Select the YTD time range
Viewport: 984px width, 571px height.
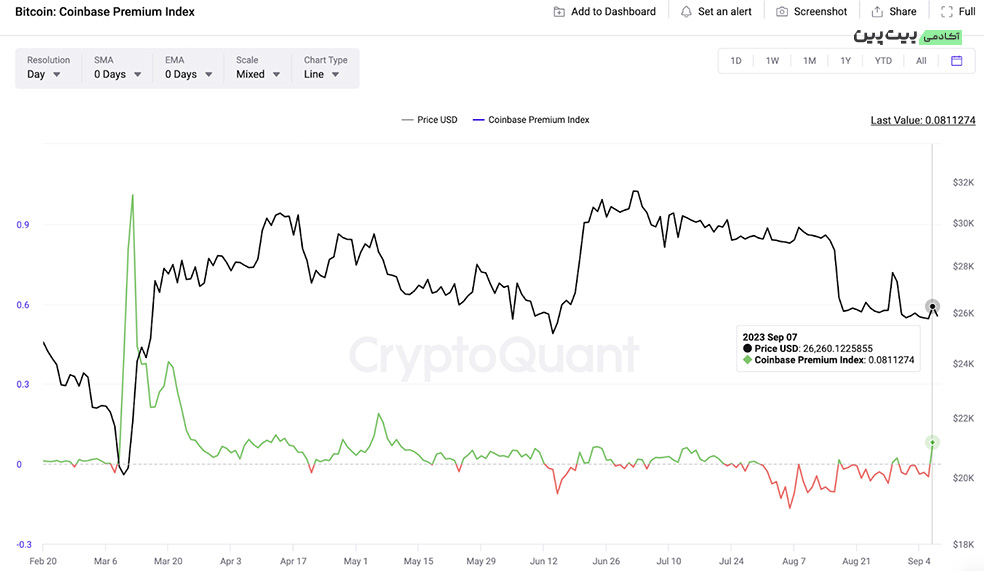[883, 61]
